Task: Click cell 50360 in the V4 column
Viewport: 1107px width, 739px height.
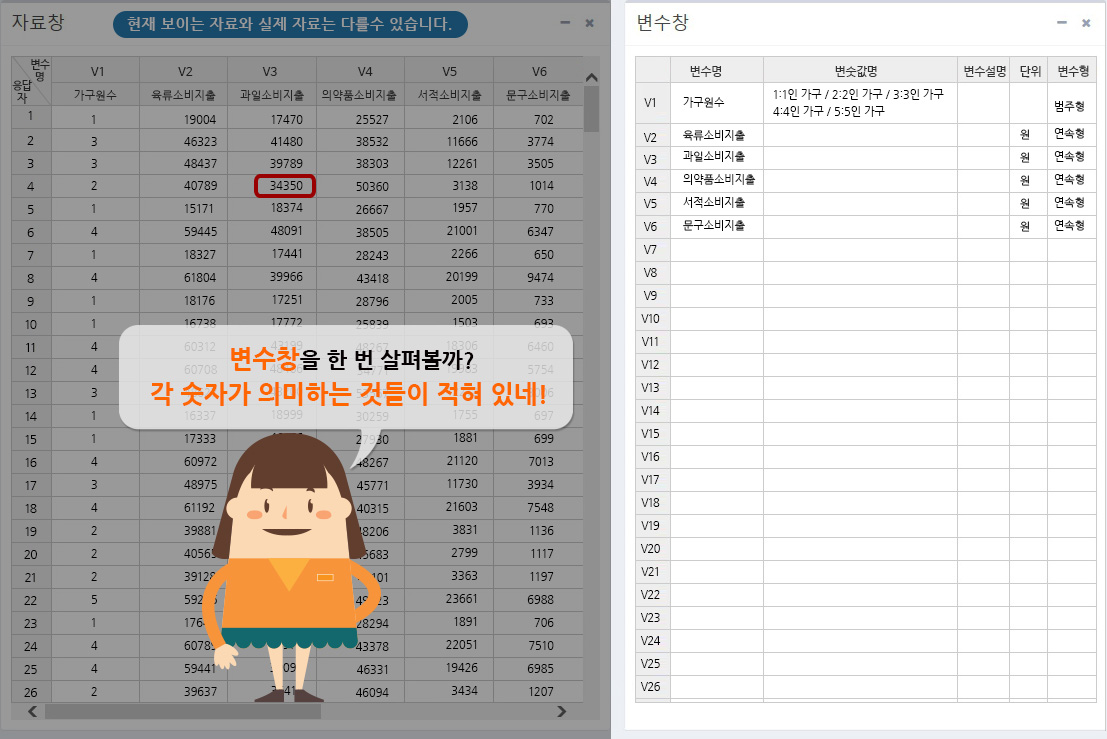Action: click(x=372, y=186)
